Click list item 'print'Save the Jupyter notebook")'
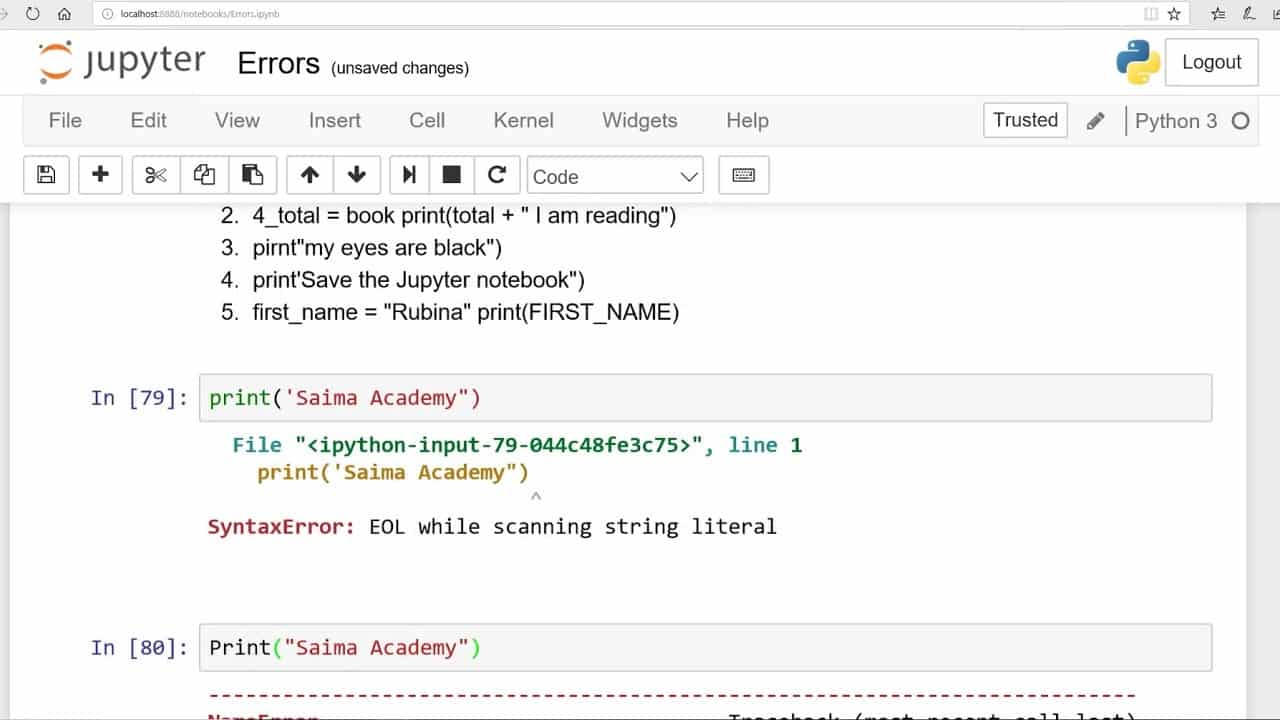 419,280
